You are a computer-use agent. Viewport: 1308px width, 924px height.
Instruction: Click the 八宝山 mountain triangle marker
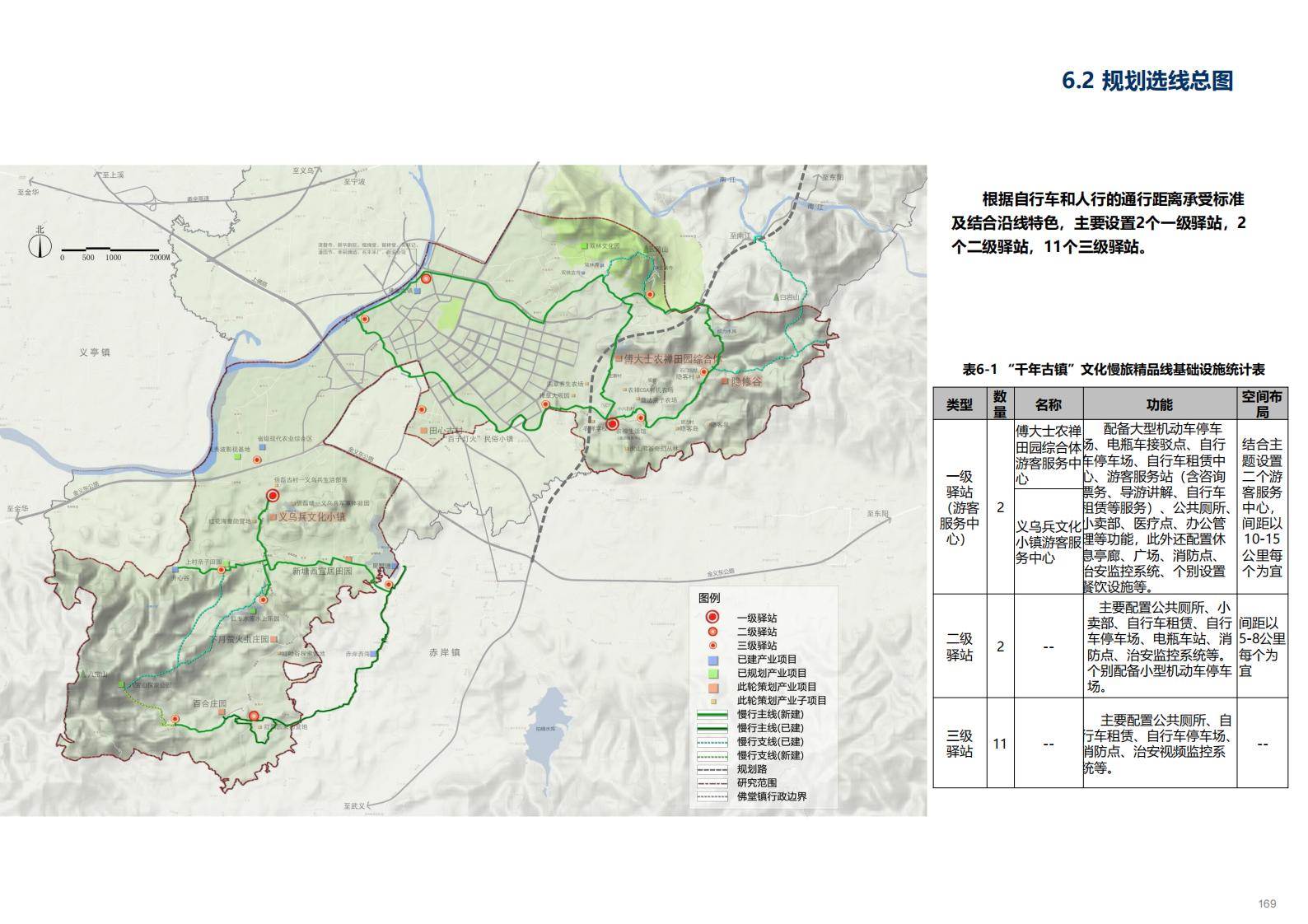82,674
